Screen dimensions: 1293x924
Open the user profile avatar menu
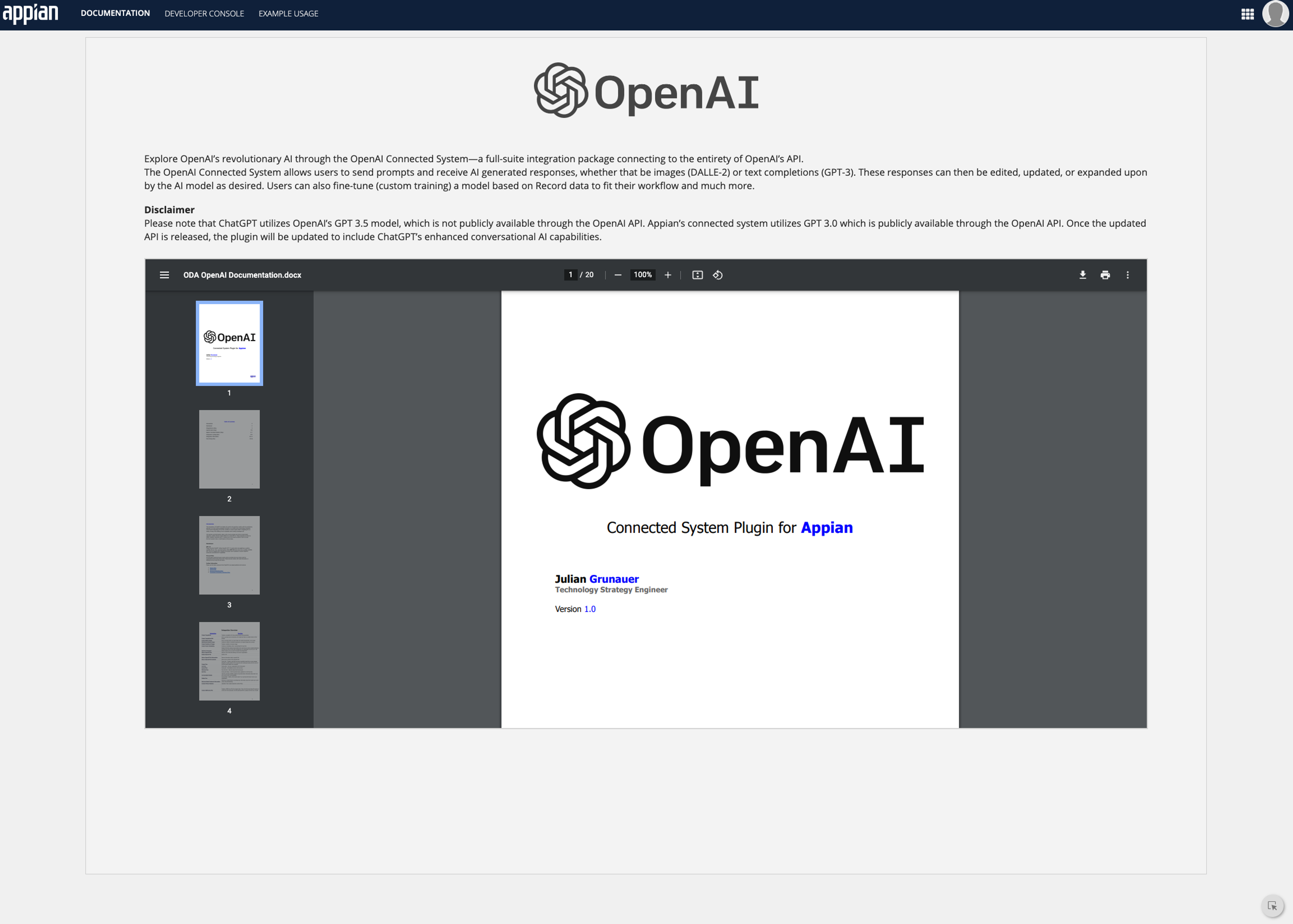[1275, 13]
